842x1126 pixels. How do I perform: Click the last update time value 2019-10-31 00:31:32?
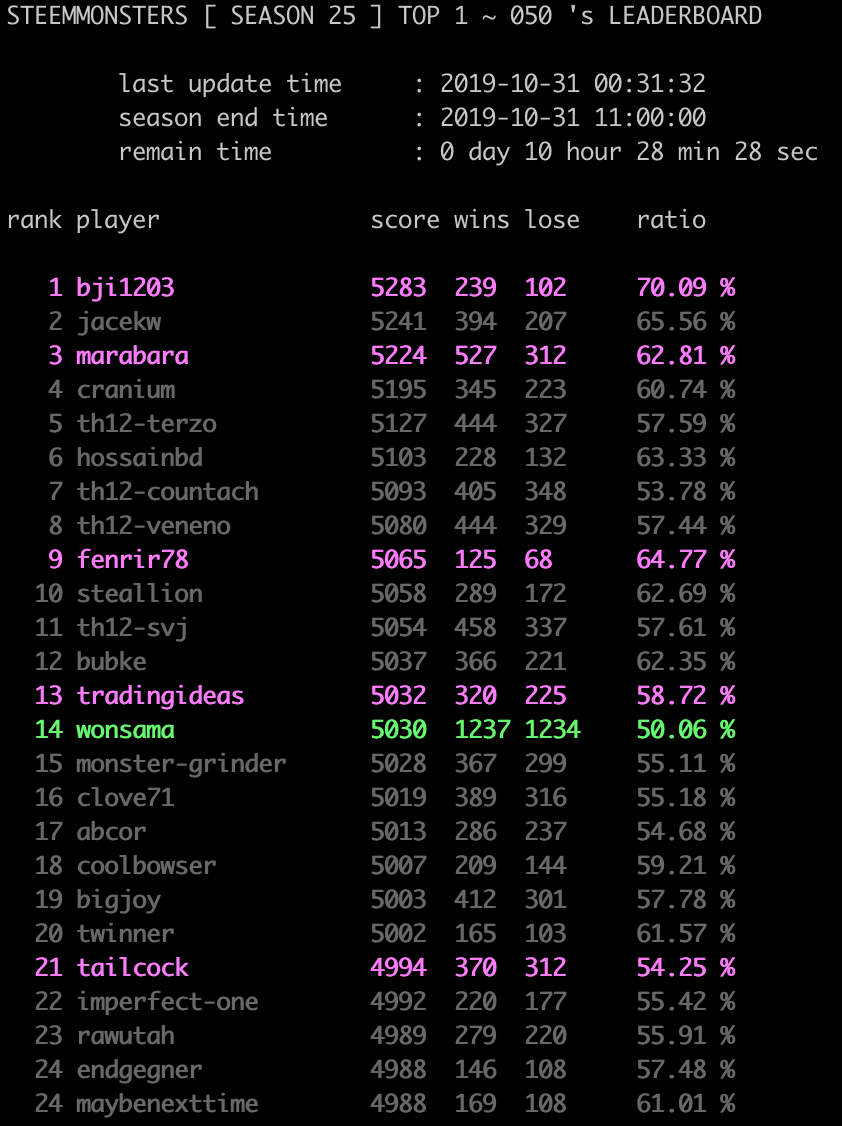point(573,83)
